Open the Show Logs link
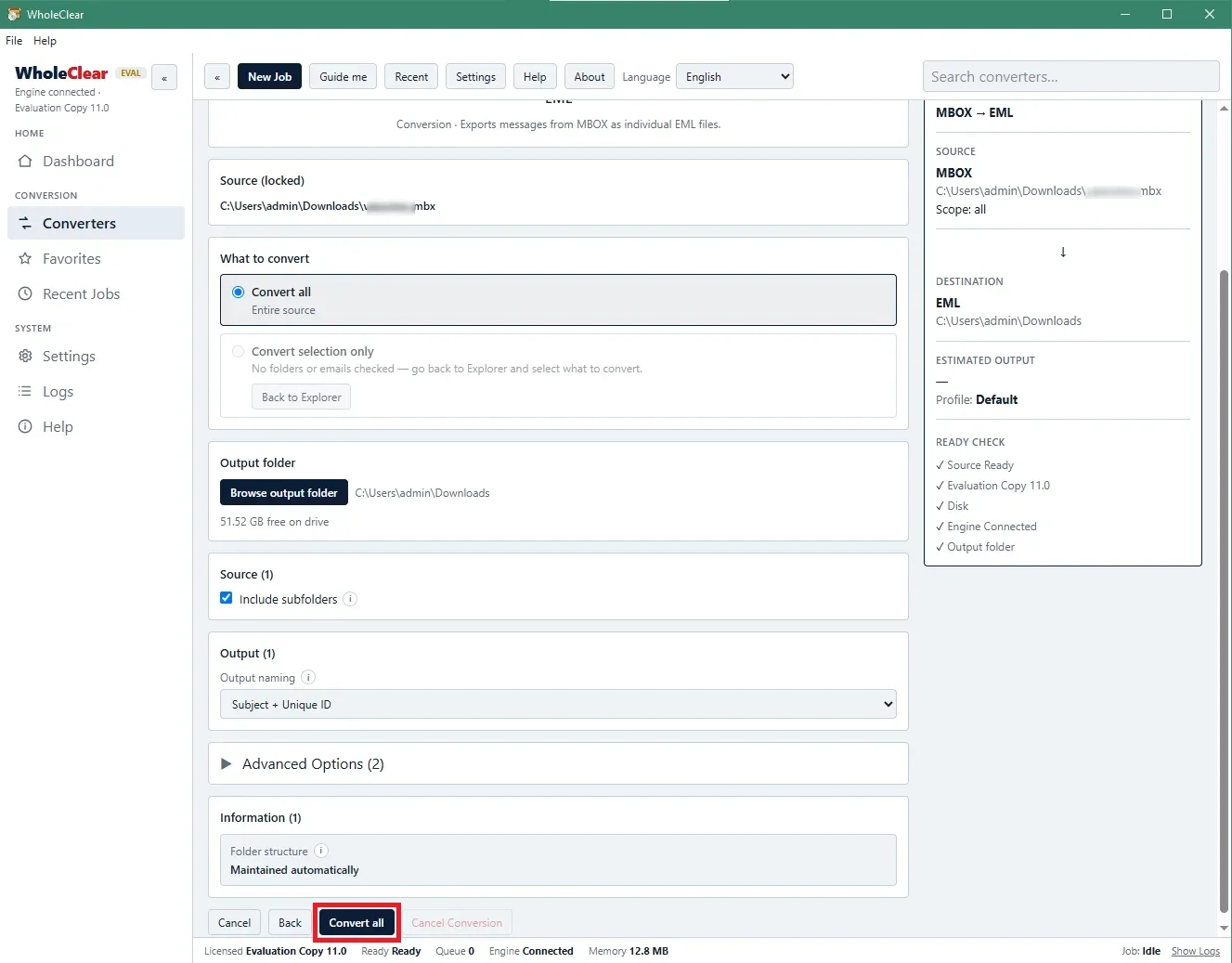The image size is (1232, 963). point(1196,951)
